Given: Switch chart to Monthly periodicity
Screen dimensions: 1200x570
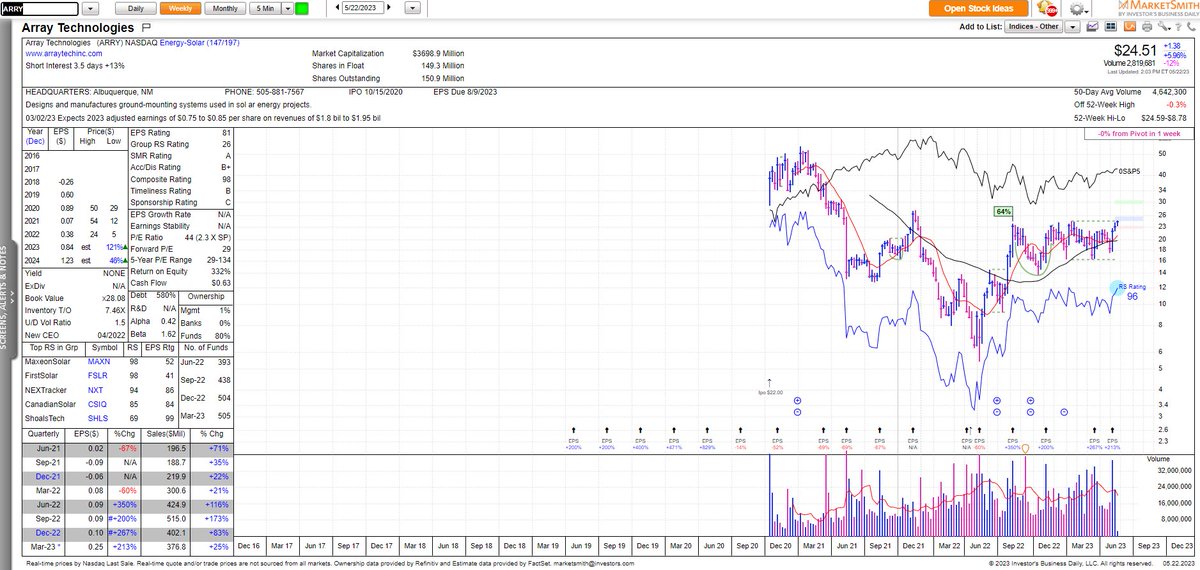Looking at the screenshot, I should pyautogui.click(x=226, y=8).
